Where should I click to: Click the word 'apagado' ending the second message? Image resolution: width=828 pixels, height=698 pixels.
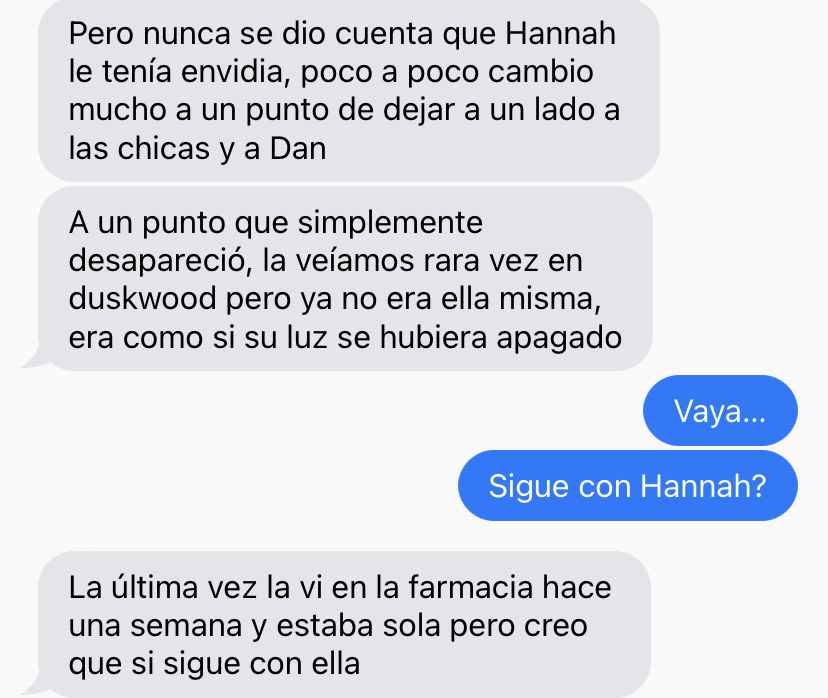click(x=559, y=338)
